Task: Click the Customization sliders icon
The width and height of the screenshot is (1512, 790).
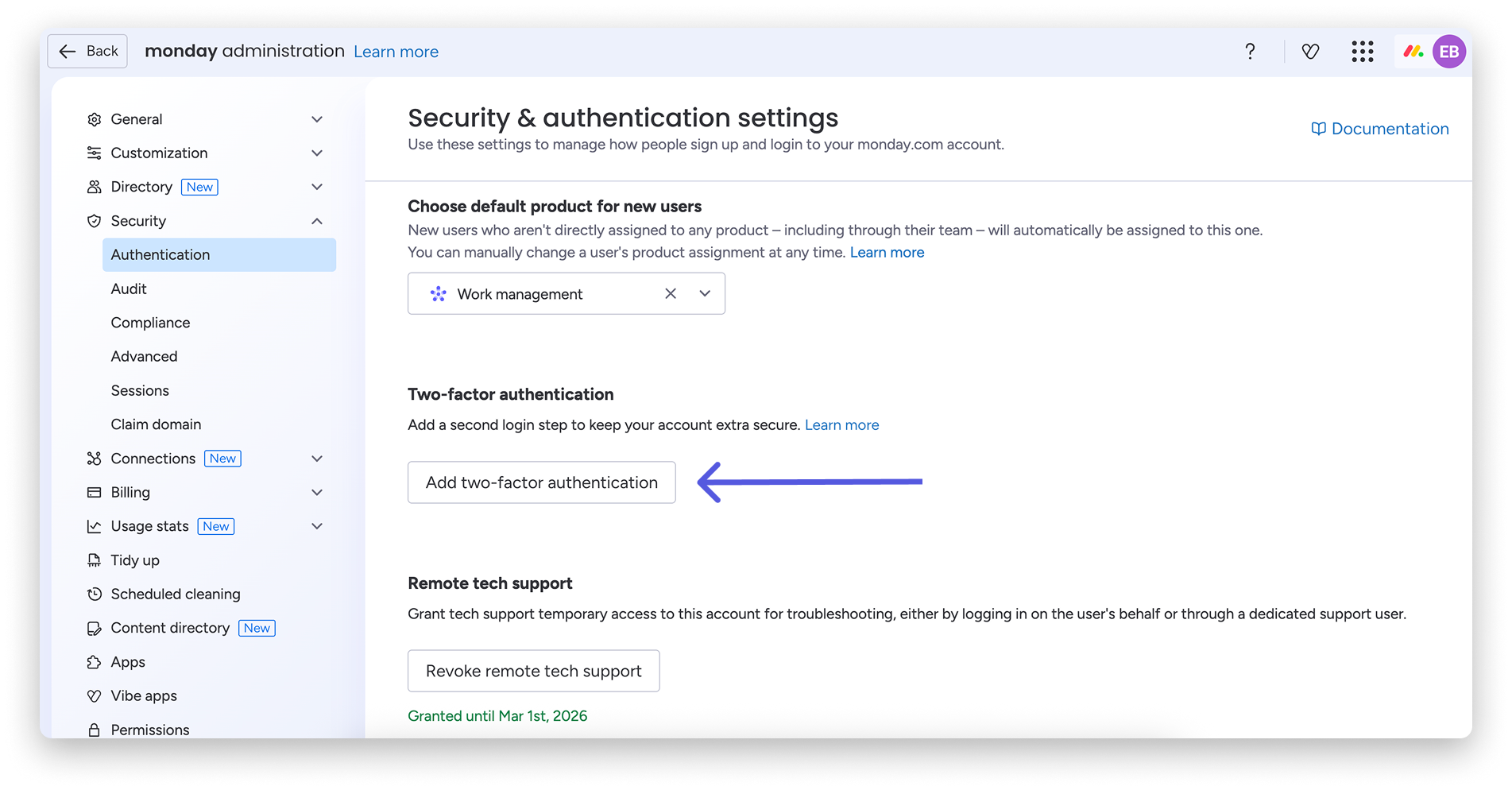Action: (x=95, y=153)
